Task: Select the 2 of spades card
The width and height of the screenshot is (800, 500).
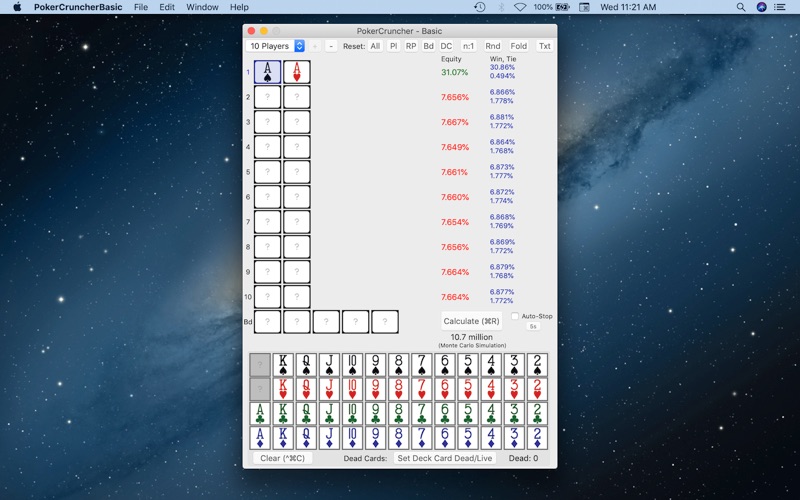Action: [x=537, y=365]
